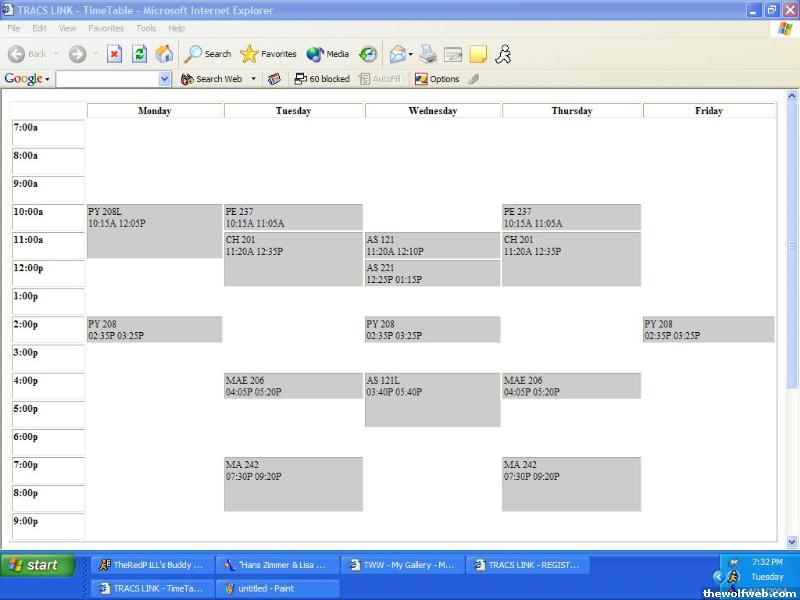Open the Tools menu
This screenshot has height=600, width=800.
[x=146, y=28]
